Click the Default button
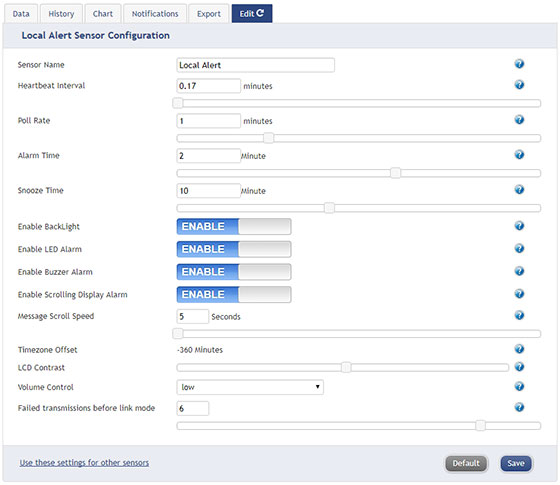Image resolution: width=560 pixels, height=485 pixels. click(x=466, y=464)
